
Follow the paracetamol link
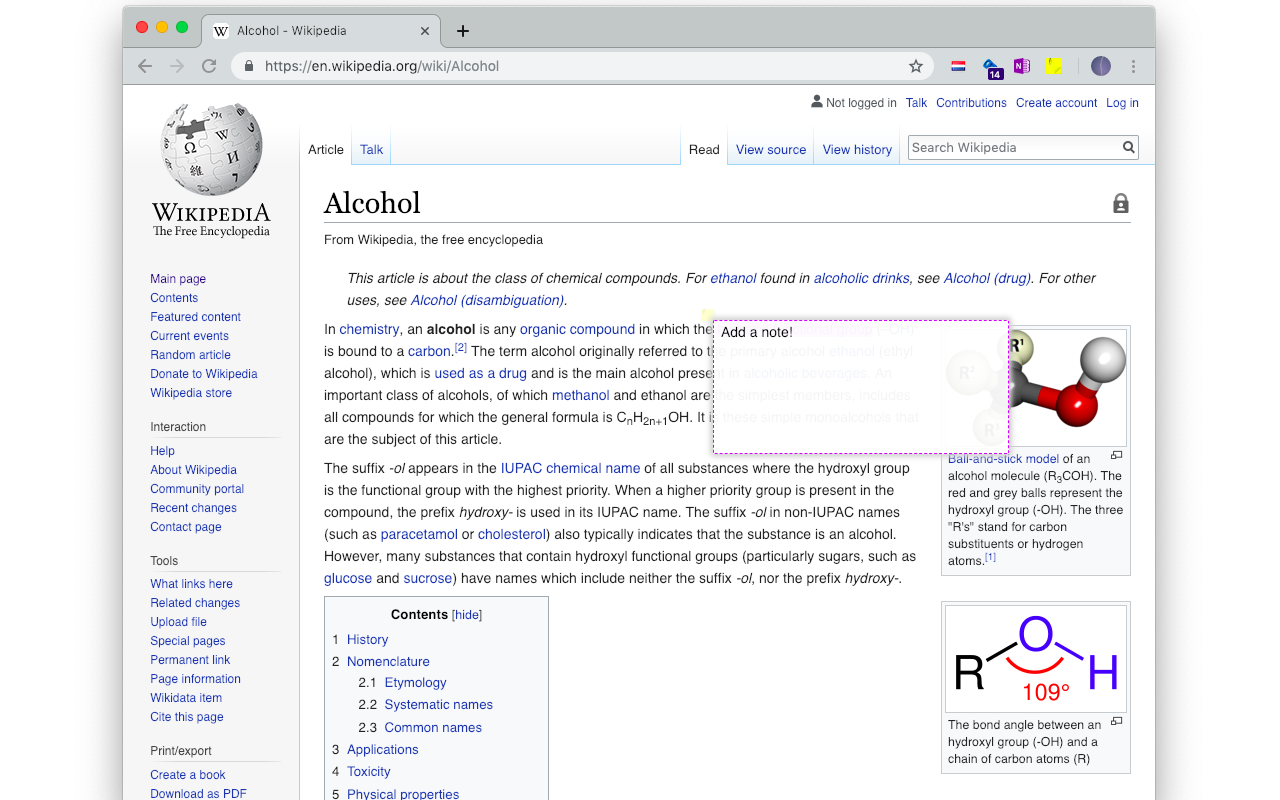point(419,534)
